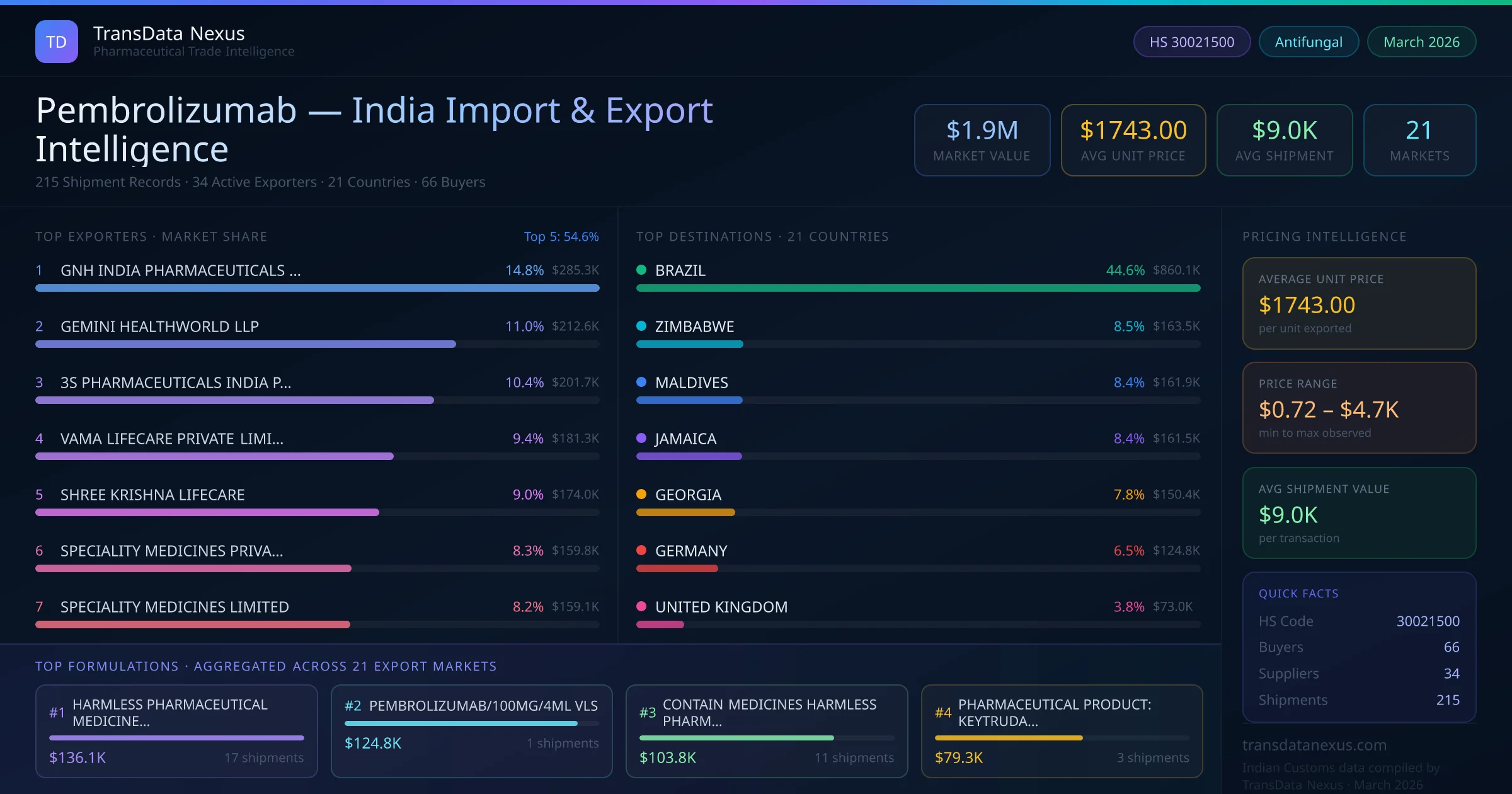
Task: Open the Markets count stat card
Action: (x=1419, y=140)
